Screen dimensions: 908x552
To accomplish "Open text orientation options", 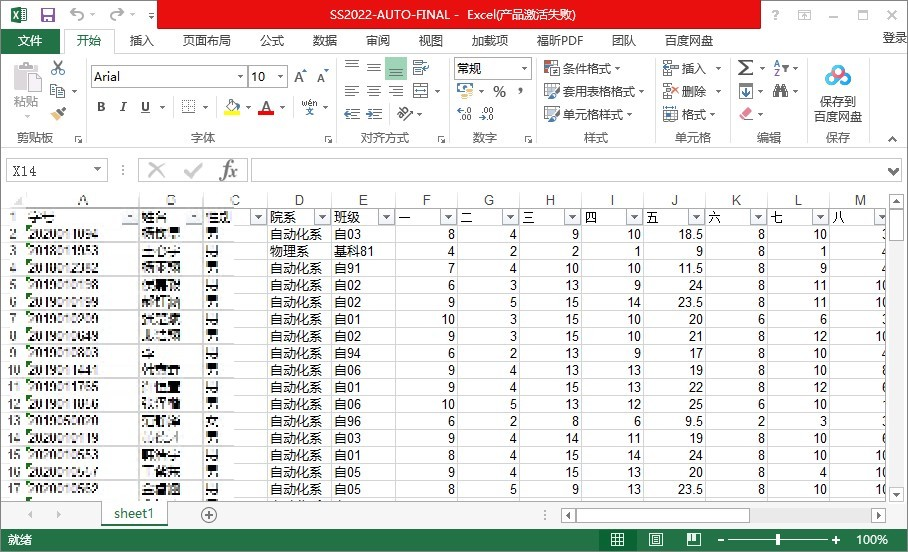I will [405, 114].
